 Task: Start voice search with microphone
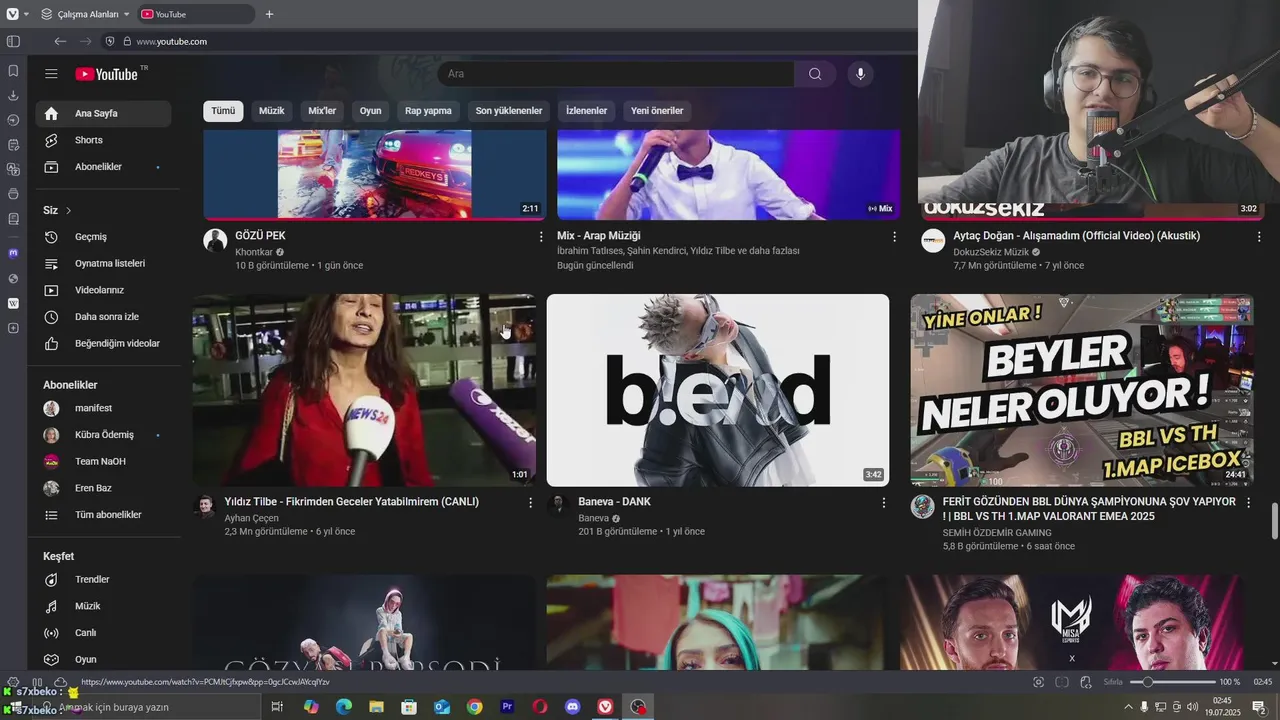(860, 74)
